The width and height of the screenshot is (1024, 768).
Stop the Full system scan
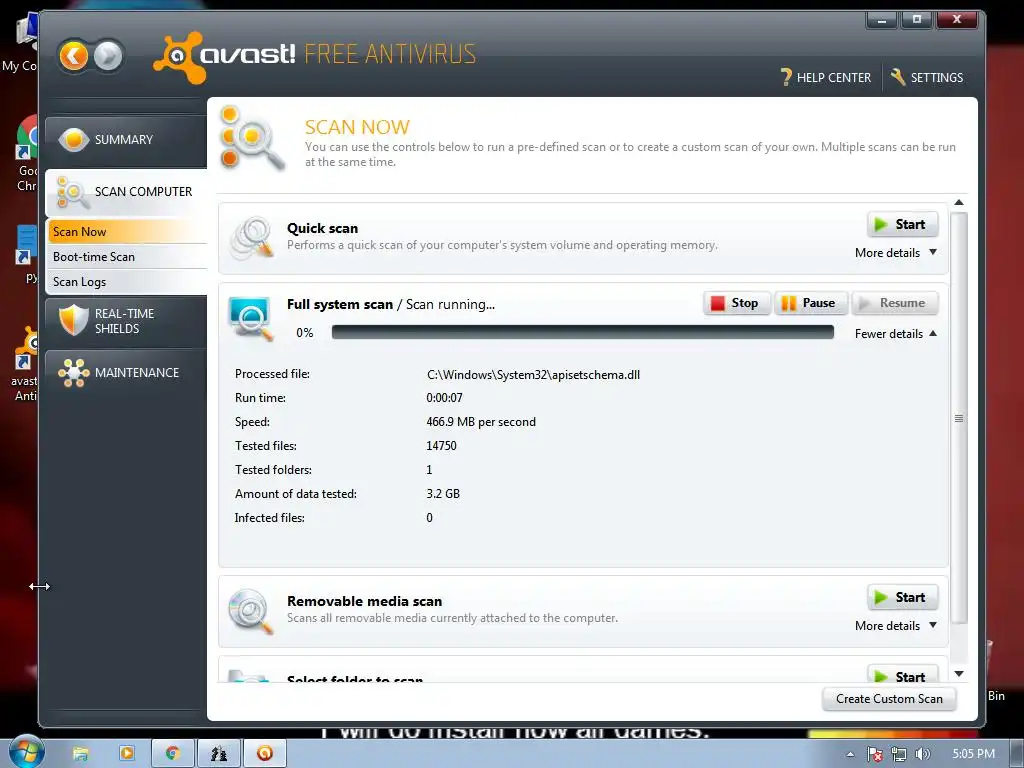coord(737,303)
